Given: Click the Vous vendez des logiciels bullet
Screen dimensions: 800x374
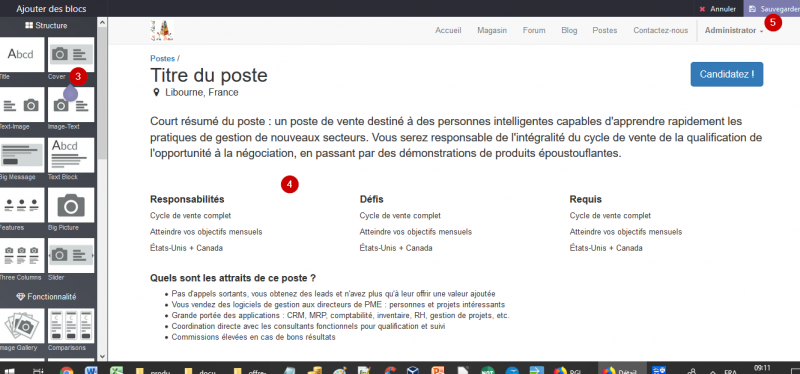Looking at the screenshot, I should [x=338, y=305].
